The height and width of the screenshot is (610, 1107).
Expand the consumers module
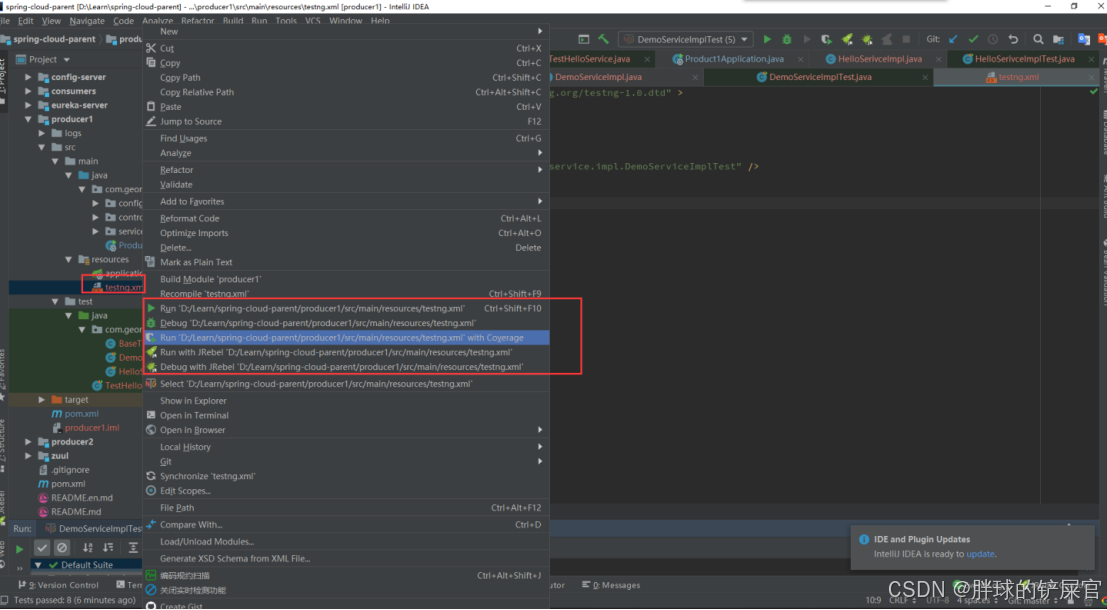28,91
